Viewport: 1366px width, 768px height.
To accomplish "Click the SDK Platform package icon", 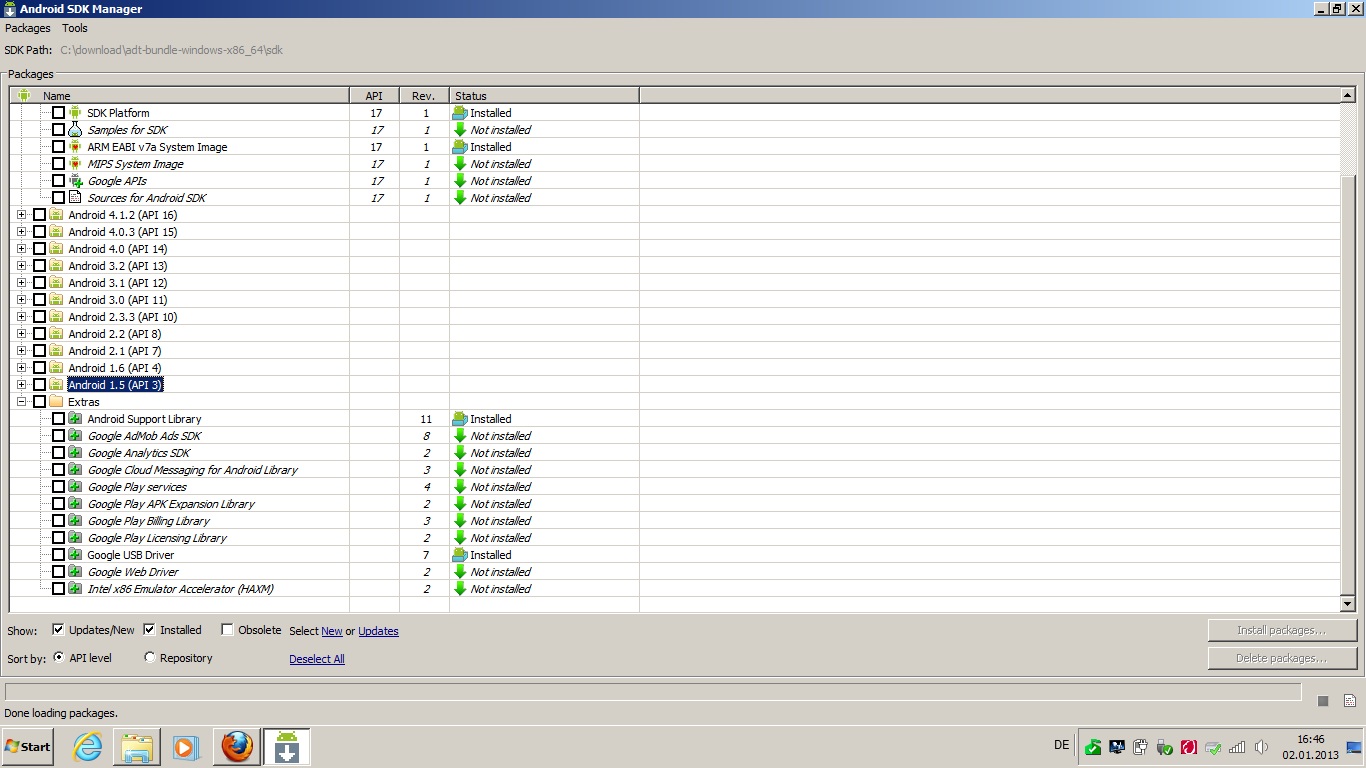I will click(75, 113).
